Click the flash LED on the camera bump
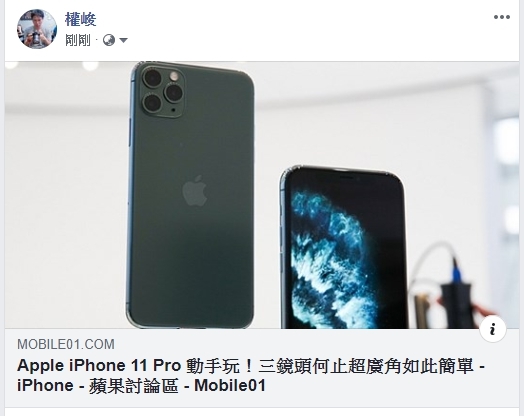Screen dimensions: 524x416 tap(174, 76)
